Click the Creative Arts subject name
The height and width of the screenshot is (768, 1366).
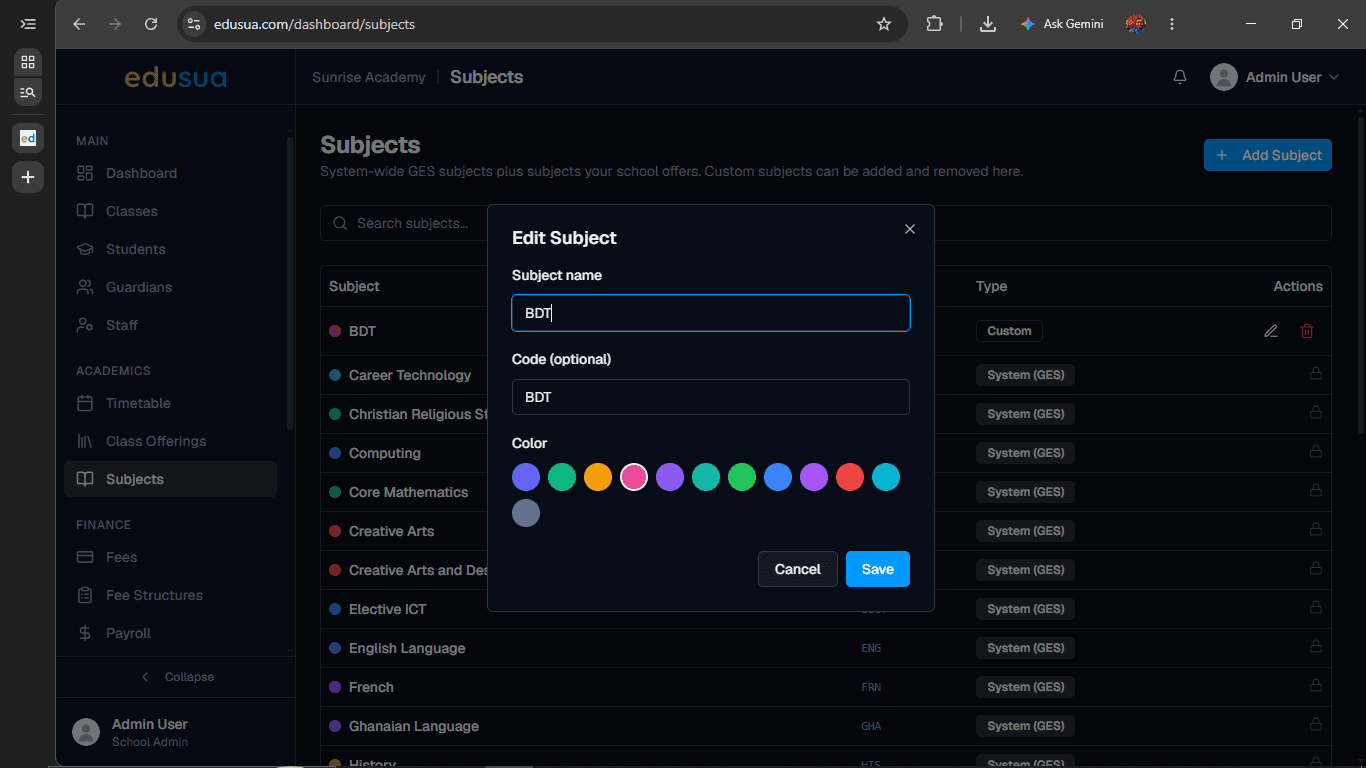tap(391, 531)
